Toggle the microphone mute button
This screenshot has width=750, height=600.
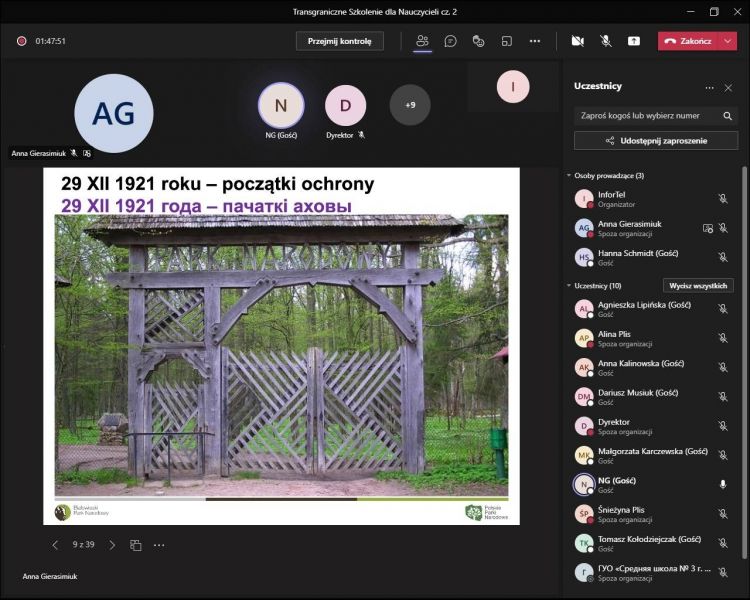(x=605, y=41)
